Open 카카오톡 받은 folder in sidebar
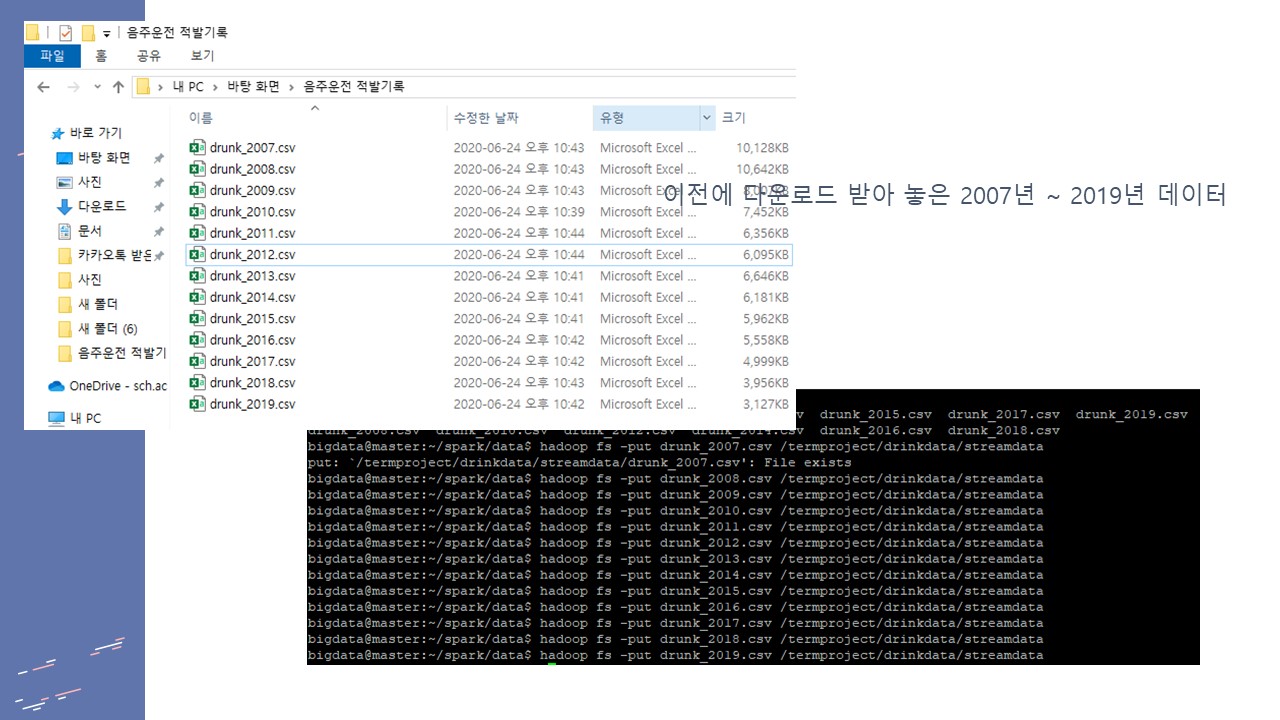 [115, 255]
